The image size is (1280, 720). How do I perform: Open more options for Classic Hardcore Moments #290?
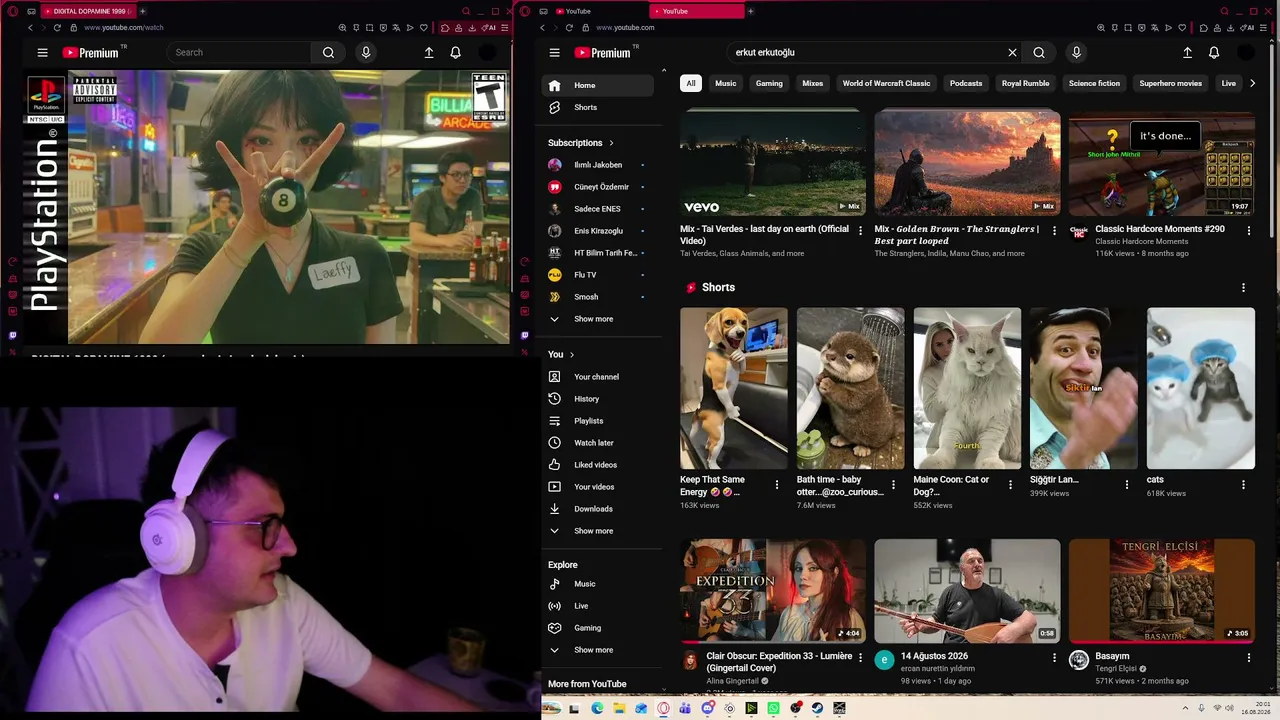click(x=1248, y=230)
